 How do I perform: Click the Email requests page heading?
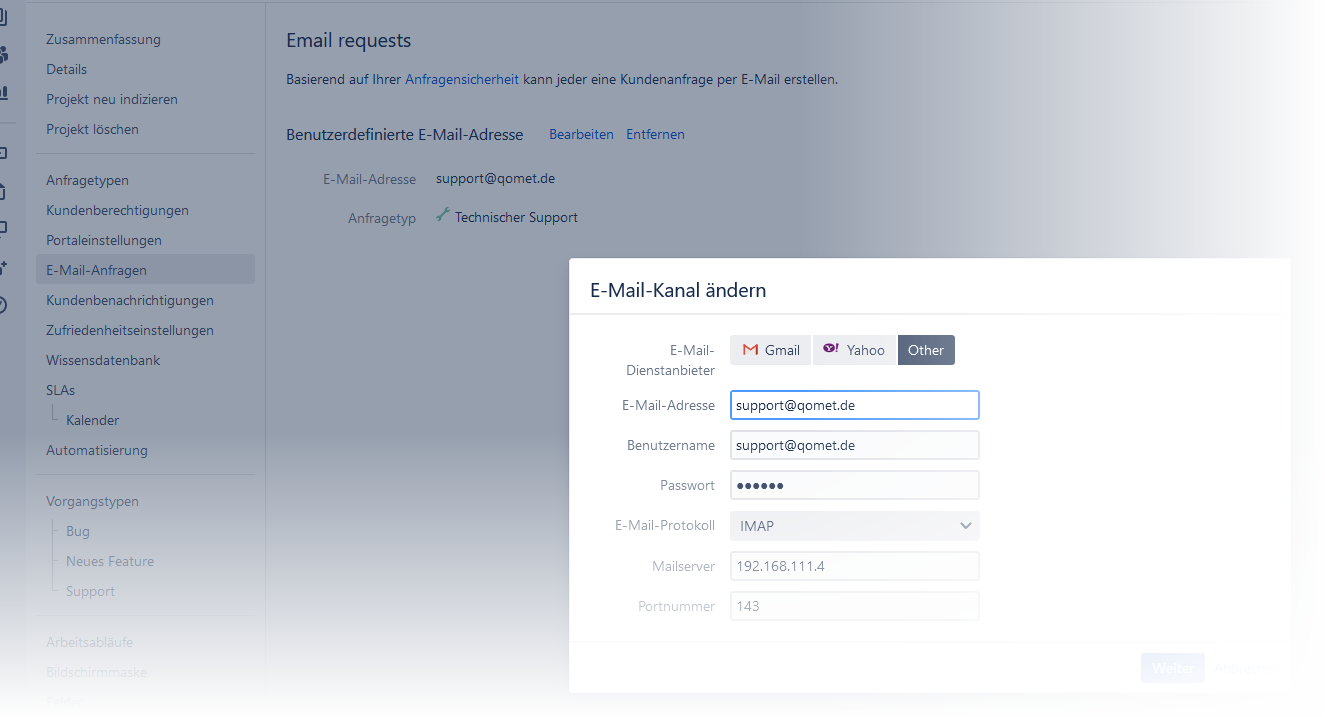(x=349, y=41)
